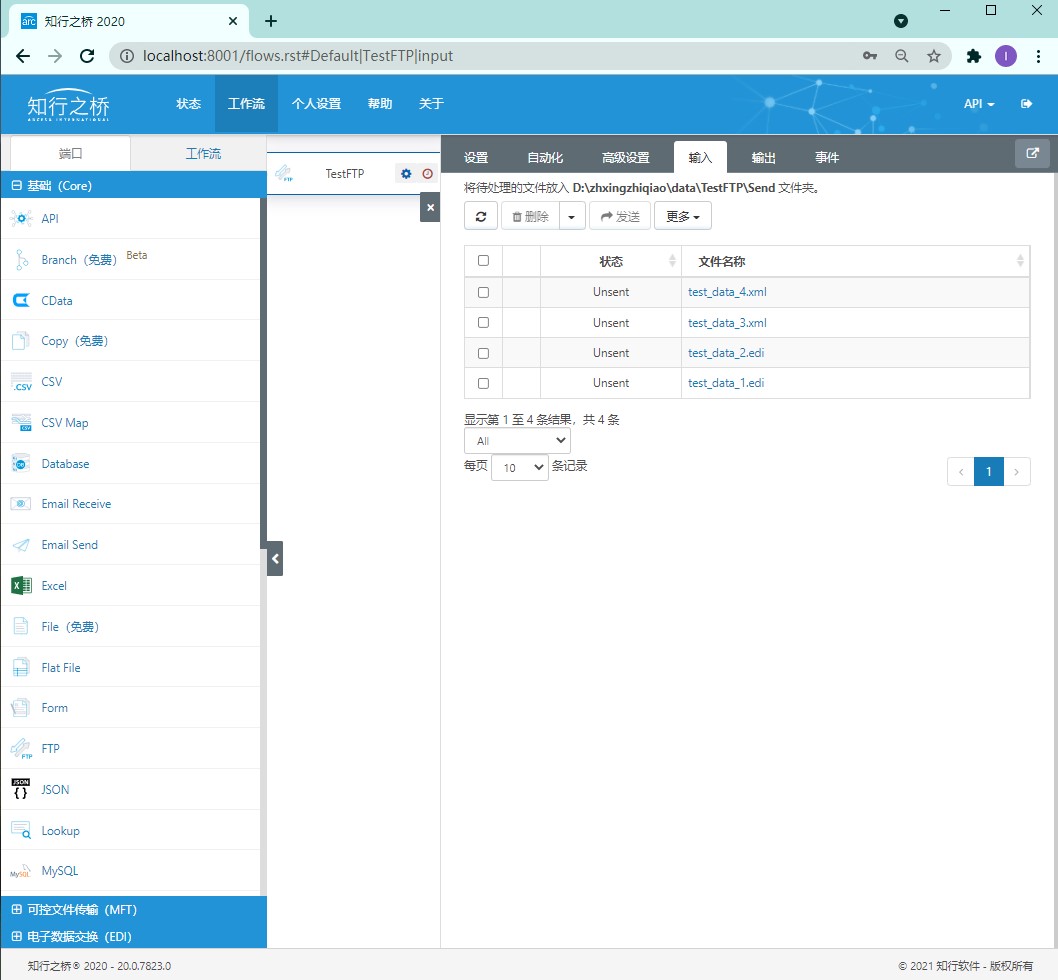Check the box for test_data_1.edi
Image resolution: width=1058 pixels, height=980 pixels.
(x=483, y=383)
